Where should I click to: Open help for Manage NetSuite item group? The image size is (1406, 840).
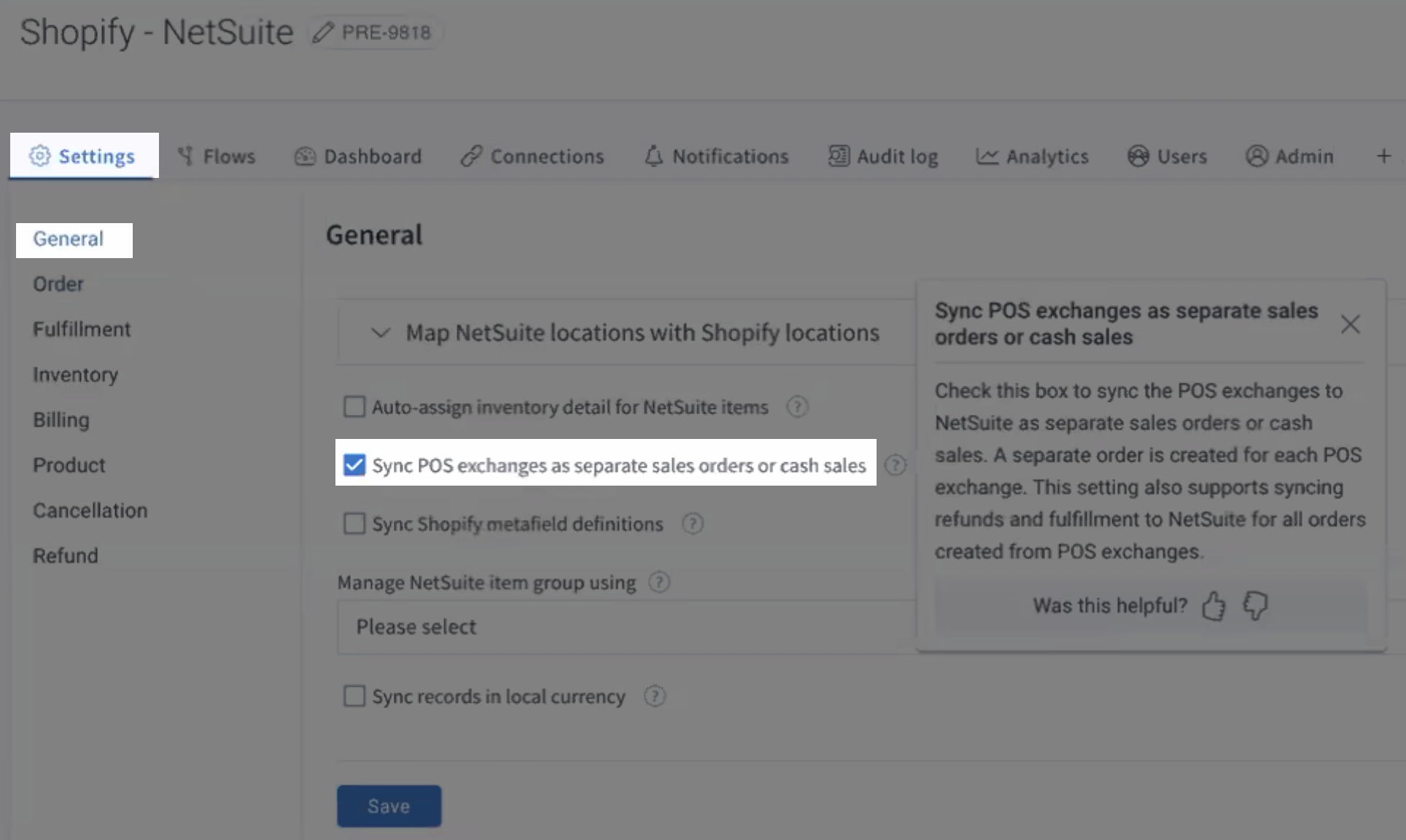tap(659, 583)
